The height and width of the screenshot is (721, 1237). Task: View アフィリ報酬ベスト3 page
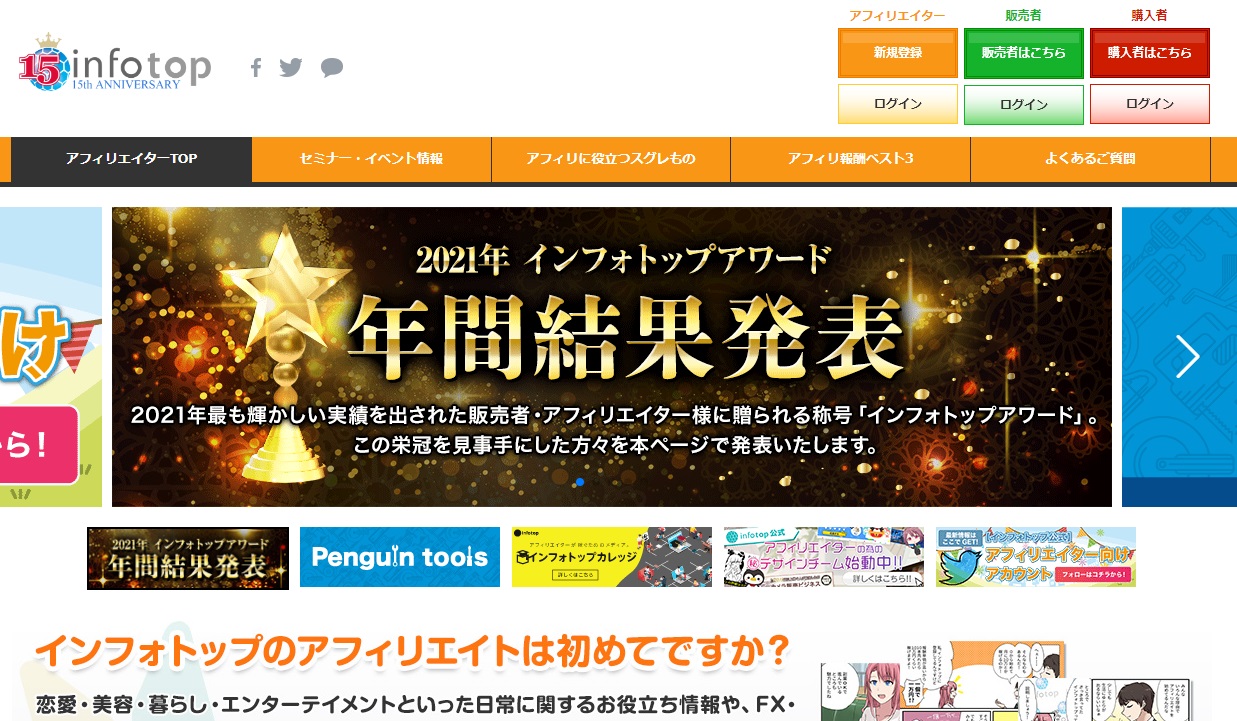point(850,159)
